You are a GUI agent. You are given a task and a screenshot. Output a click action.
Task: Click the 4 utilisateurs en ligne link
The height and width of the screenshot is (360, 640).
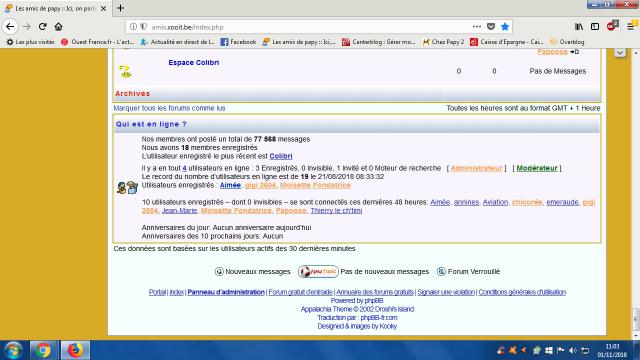pyautogui.click(x=184, y=168)
